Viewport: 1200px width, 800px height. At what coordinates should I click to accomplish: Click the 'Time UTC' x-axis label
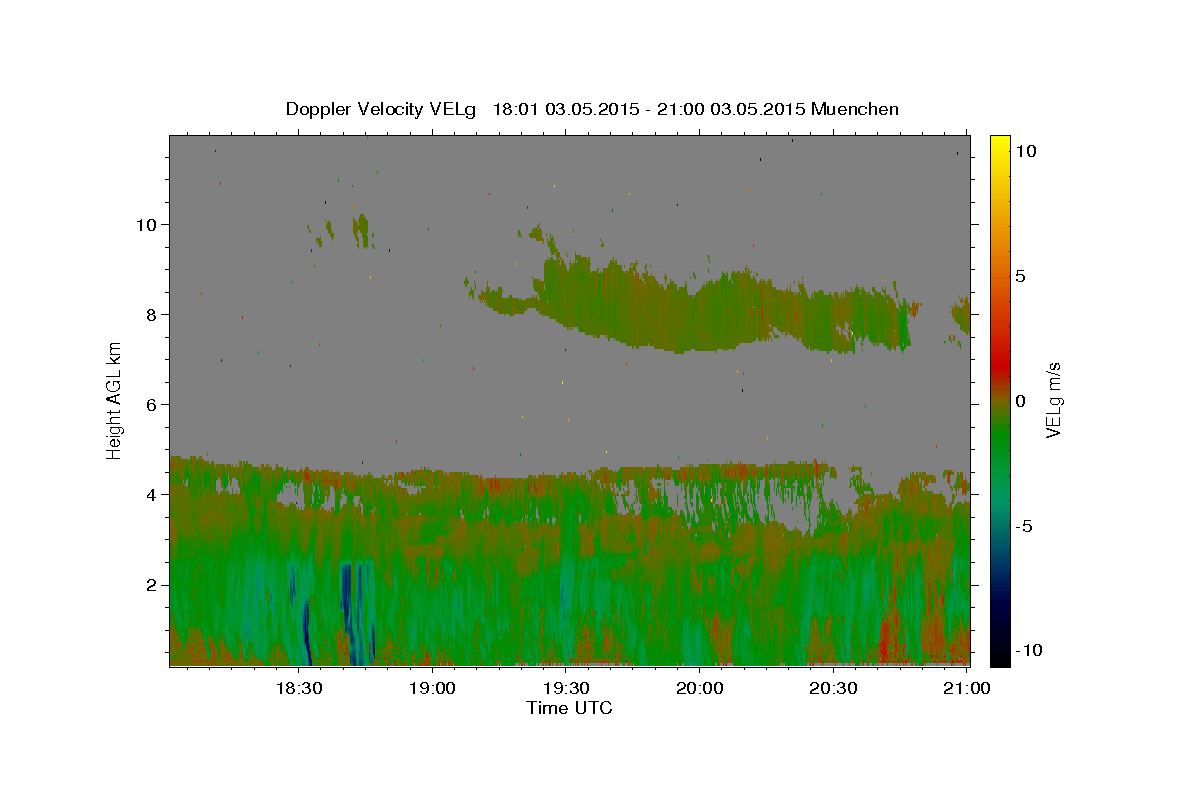[x=569, y=708]
